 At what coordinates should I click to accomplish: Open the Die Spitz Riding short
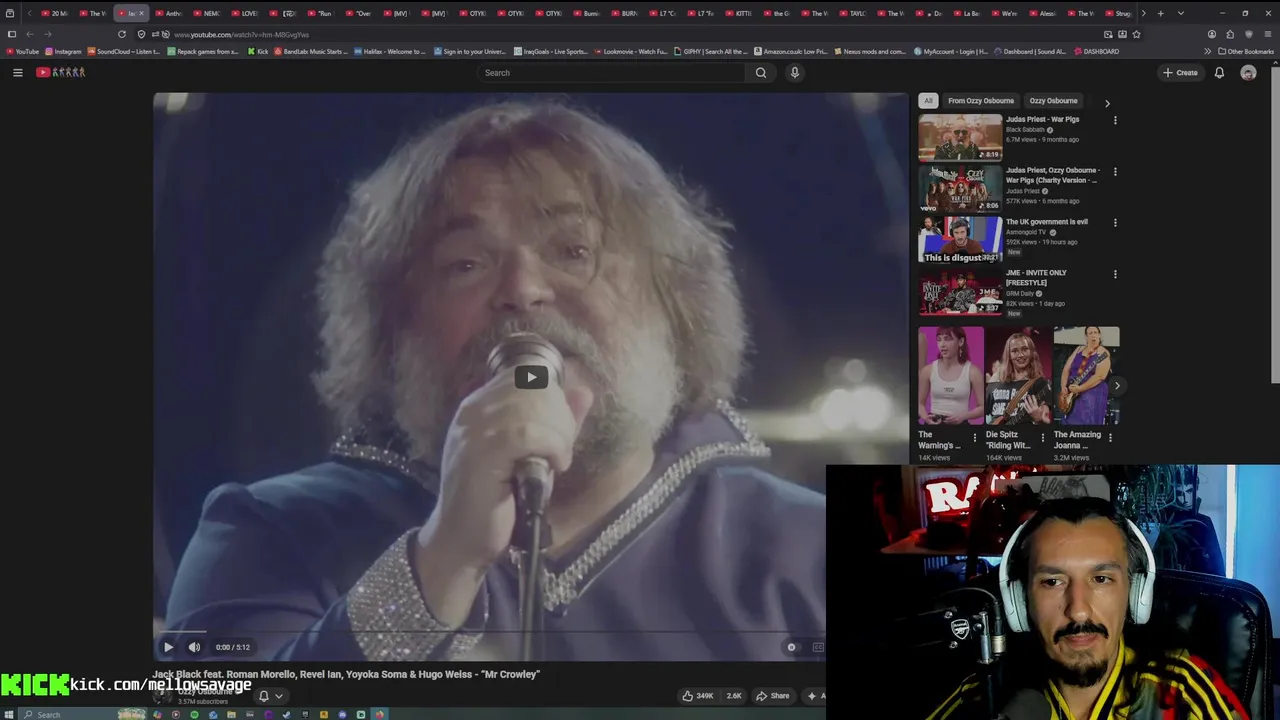[x=1018, y=376]
